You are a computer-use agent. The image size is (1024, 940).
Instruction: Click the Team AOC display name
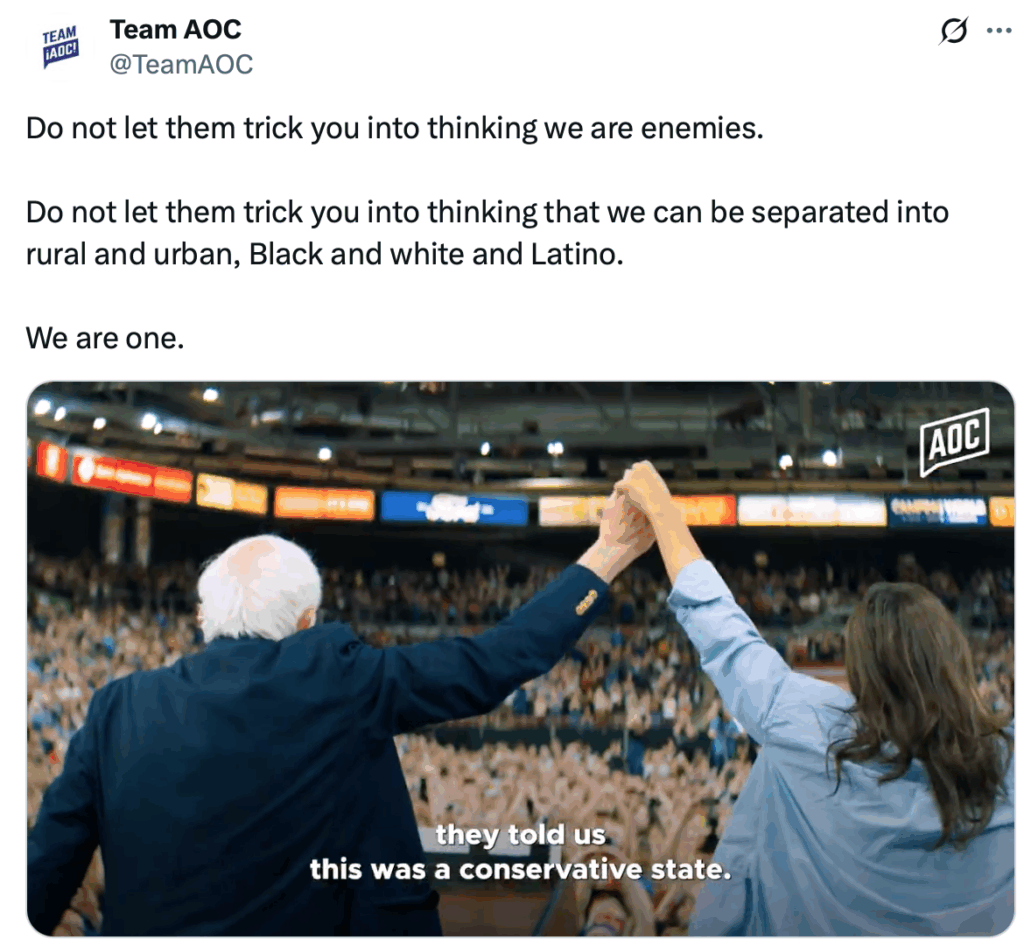pos(175,29)
